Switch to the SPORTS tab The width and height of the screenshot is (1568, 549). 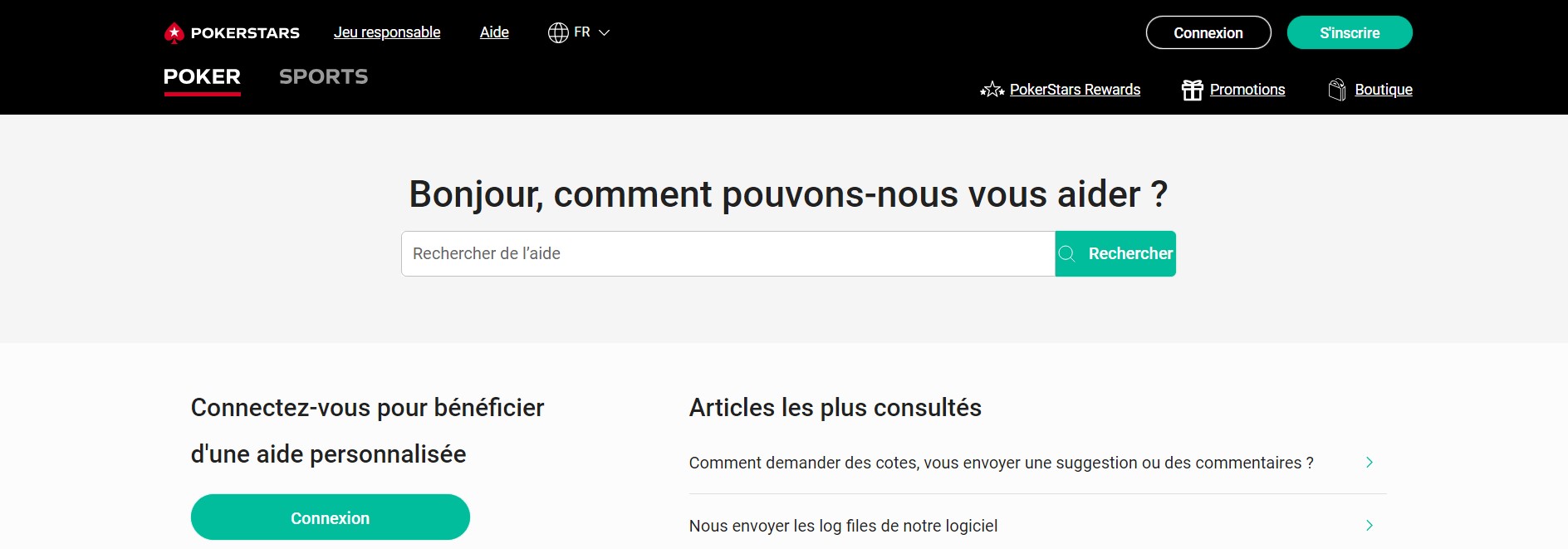(323, 77)
